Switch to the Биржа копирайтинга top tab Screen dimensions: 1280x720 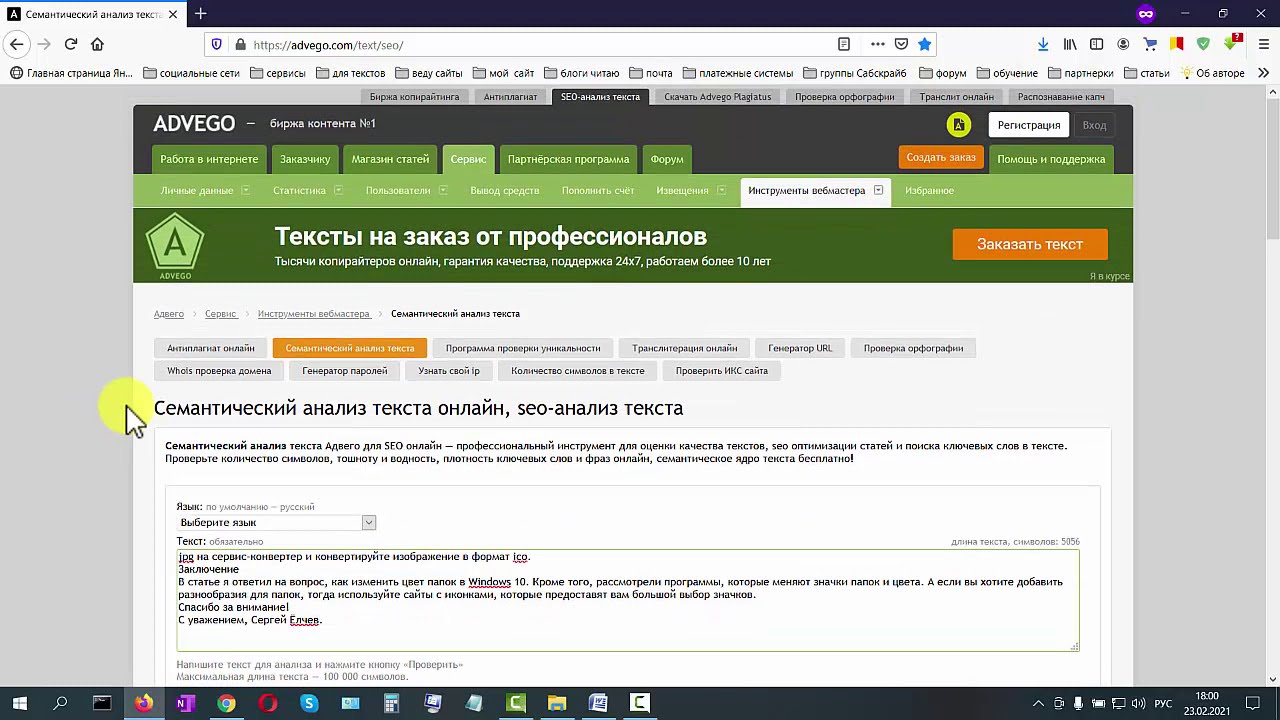click(x=414, y=97)
